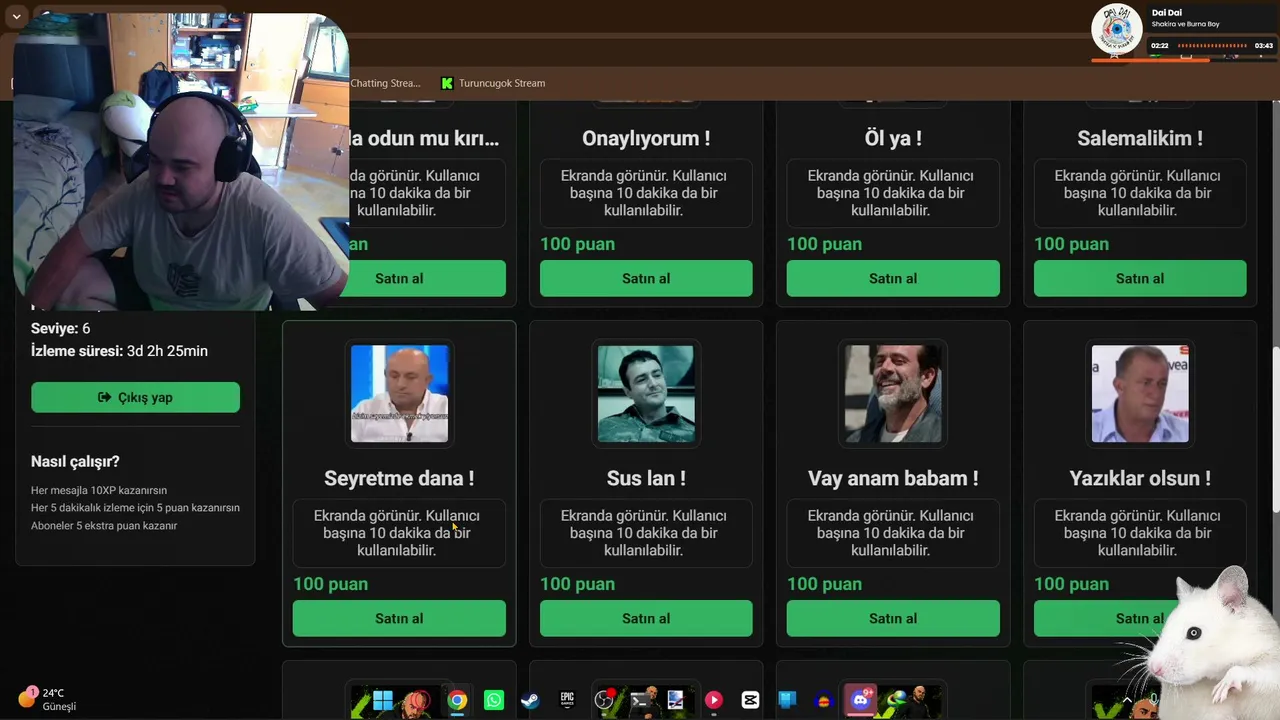
Task: Open CapCut from the taskbar
Action: click(750, 700)
